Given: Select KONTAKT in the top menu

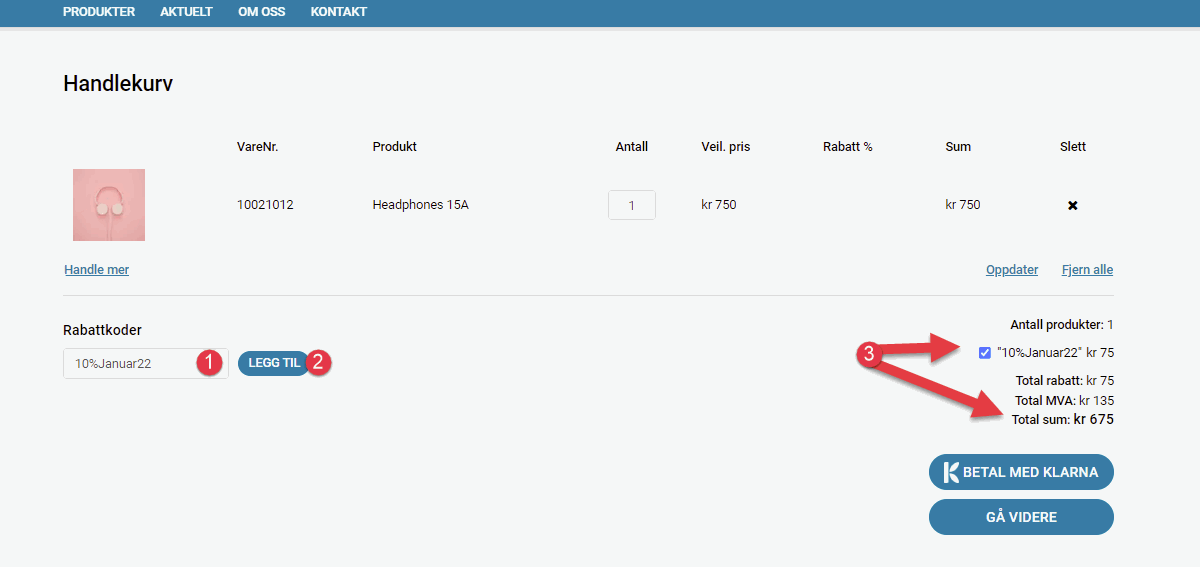Looking at the screenshot, I should click(x=339, y=12).
